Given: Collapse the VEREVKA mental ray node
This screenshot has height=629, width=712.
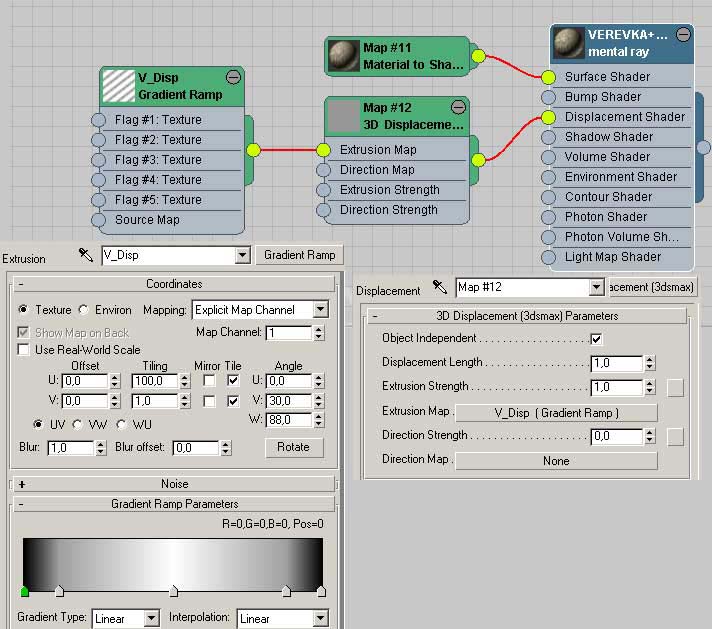Looking at the screenshot, I should 683,35.
